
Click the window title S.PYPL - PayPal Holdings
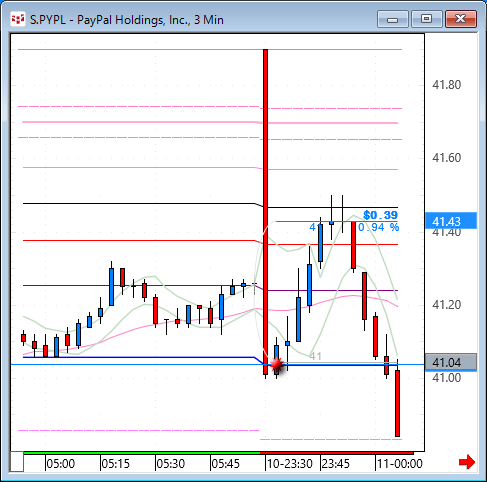(x=127, y=20)
